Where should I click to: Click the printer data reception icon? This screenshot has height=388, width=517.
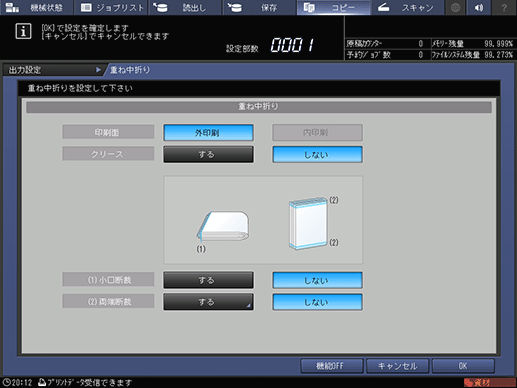coord(42,382)
